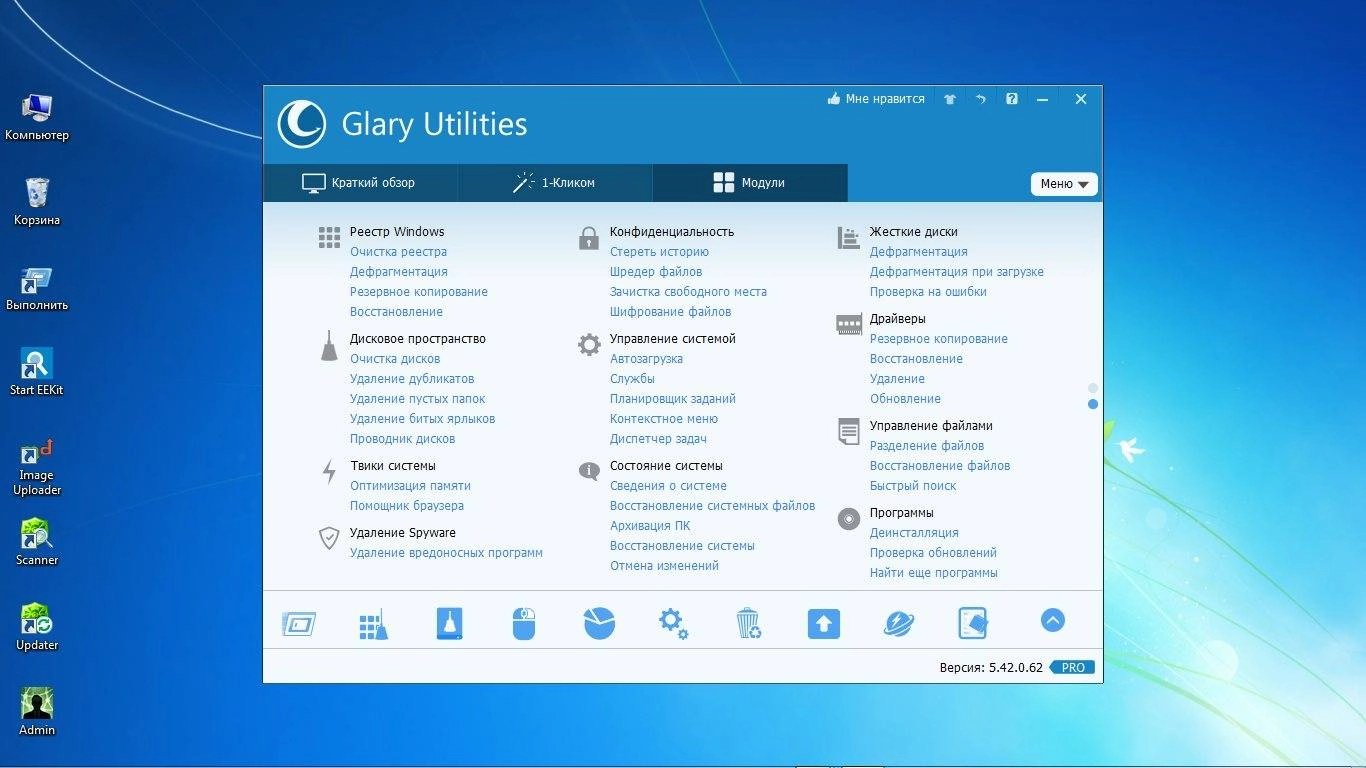
Task: Open Шредер файлов link
Action: [x=656, y=272]
